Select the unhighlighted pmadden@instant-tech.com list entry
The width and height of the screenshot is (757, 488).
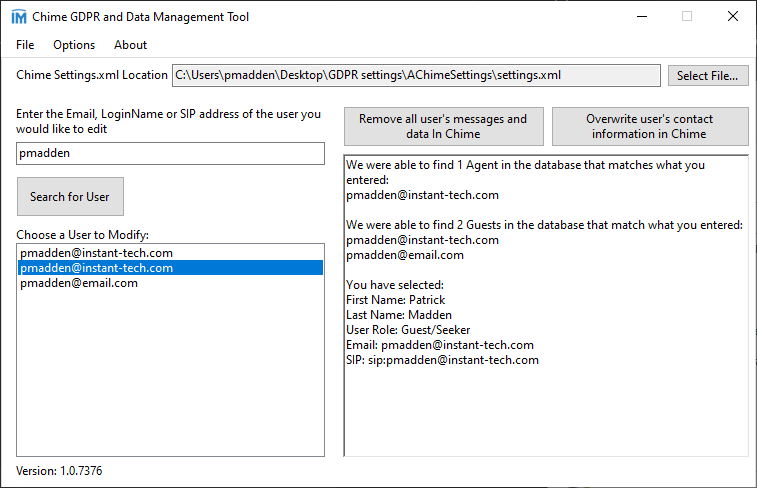click(x=97, y=253)
